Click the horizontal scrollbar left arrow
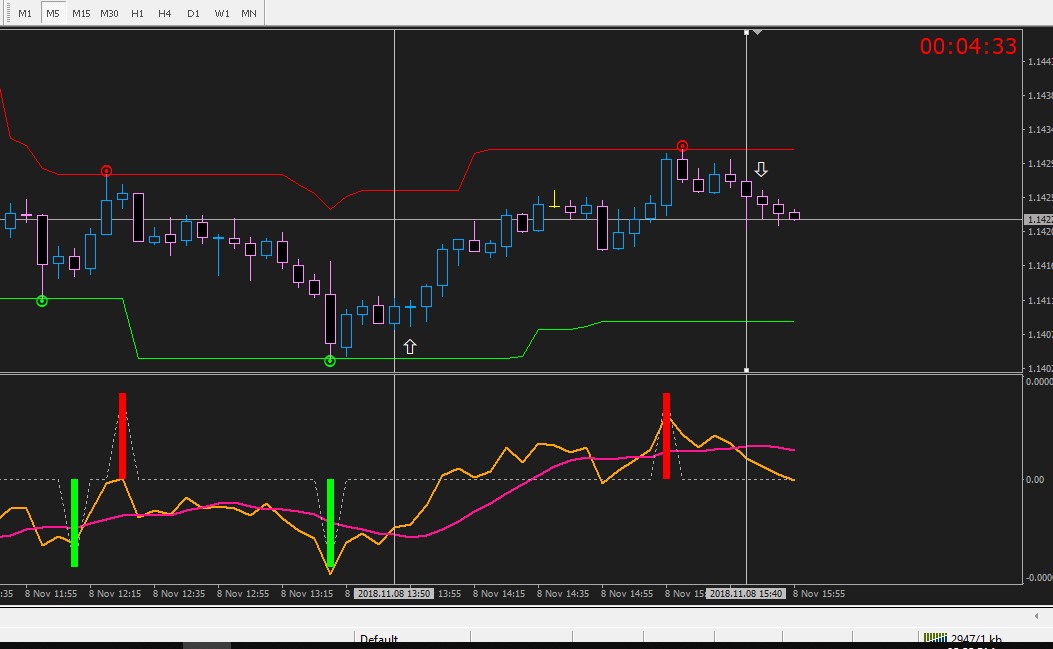Screen dimensions: 1053x649 click(x=1037, y=616)
